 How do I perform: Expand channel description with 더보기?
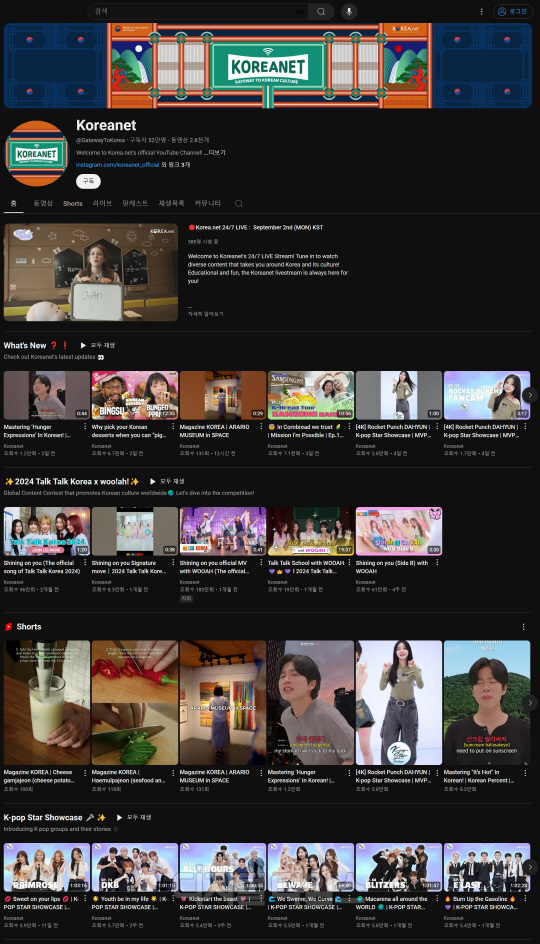(x=215, y=153)
